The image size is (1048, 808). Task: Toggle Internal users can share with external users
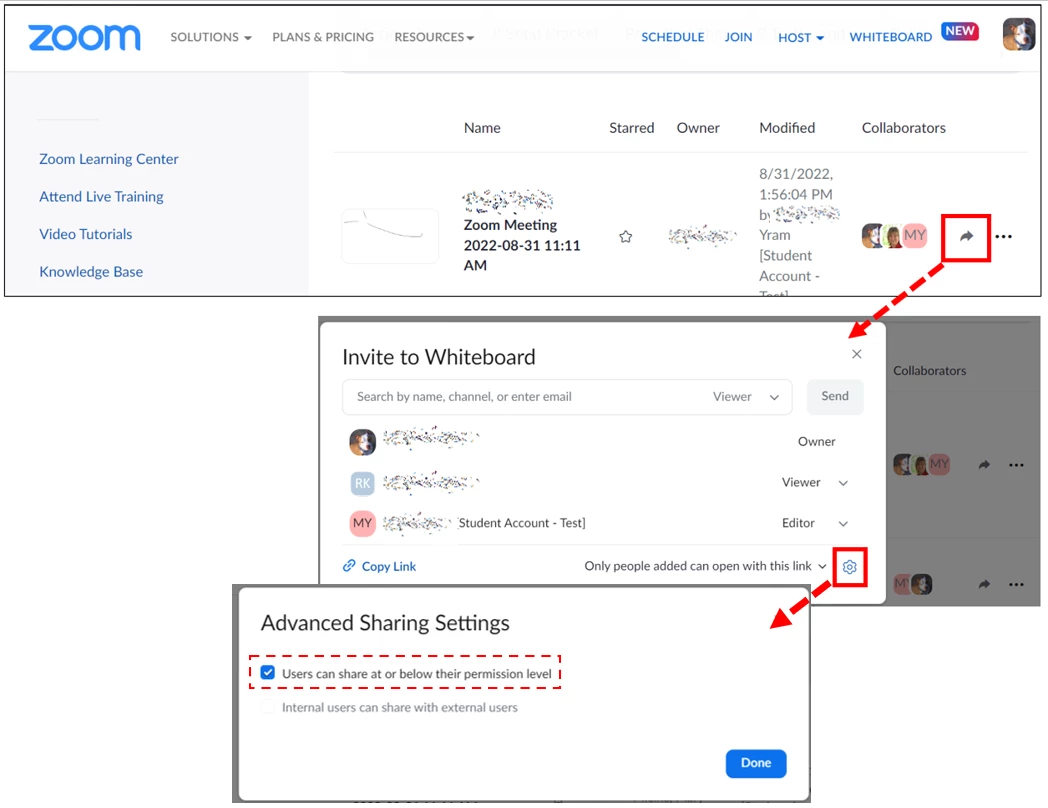point(267,707)
